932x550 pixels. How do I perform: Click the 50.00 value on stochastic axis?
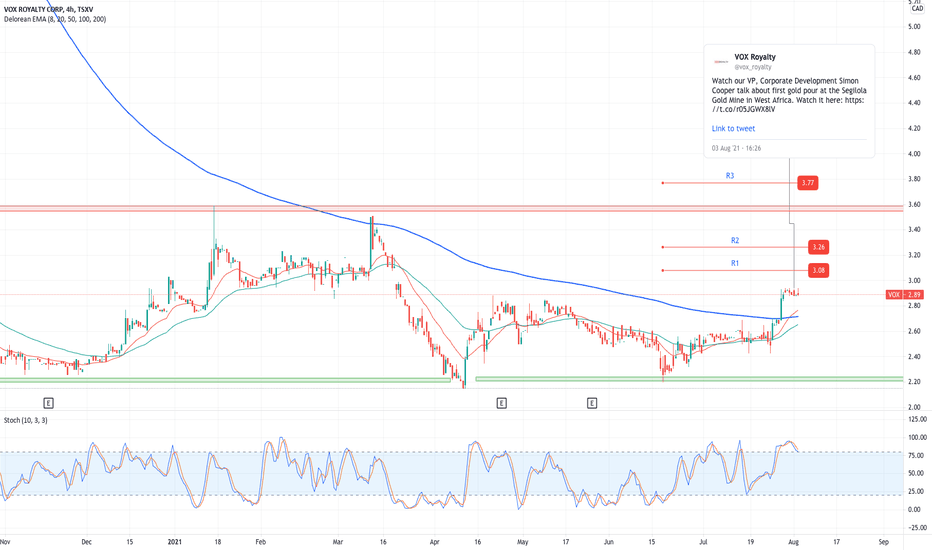[917, 473]
